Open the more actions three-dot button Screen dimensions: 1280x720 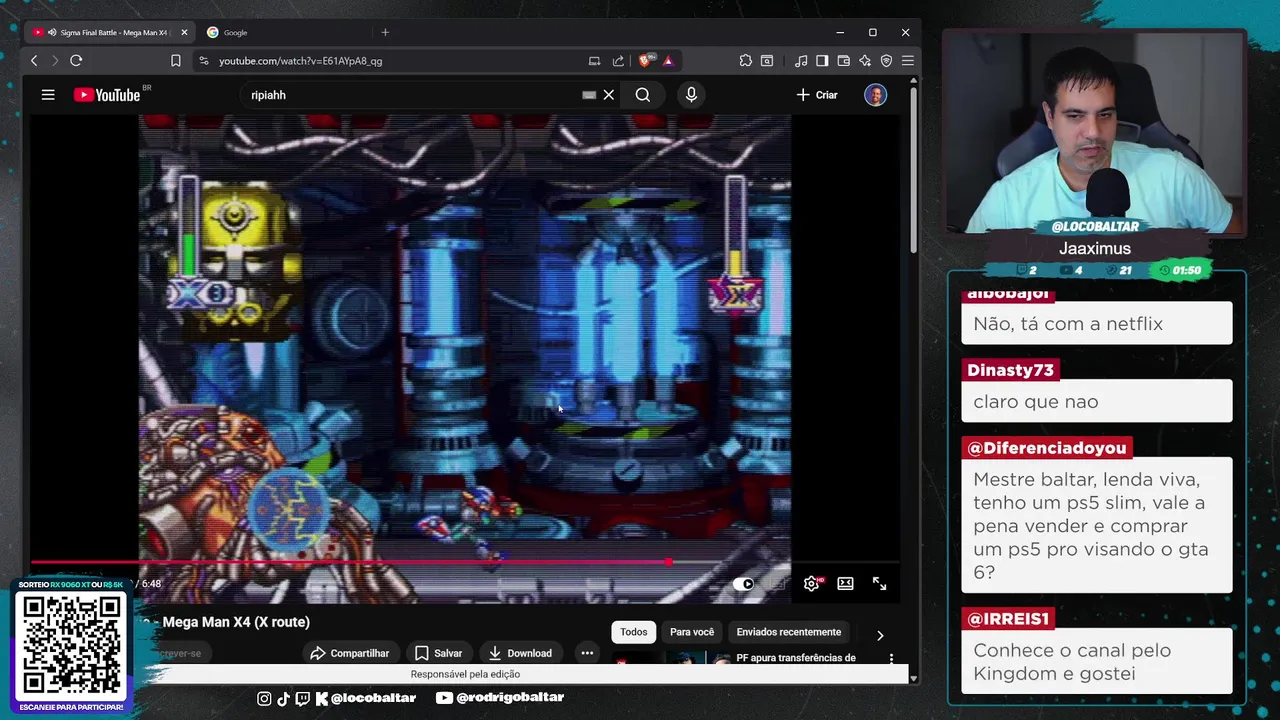[x=587, y=653]
